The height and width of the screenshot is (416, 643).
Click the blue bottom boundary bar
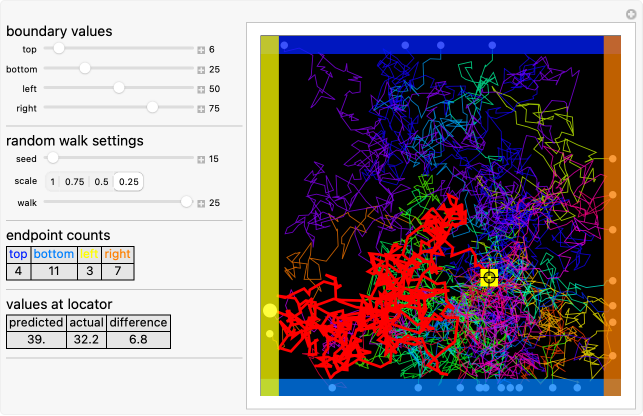441,387
